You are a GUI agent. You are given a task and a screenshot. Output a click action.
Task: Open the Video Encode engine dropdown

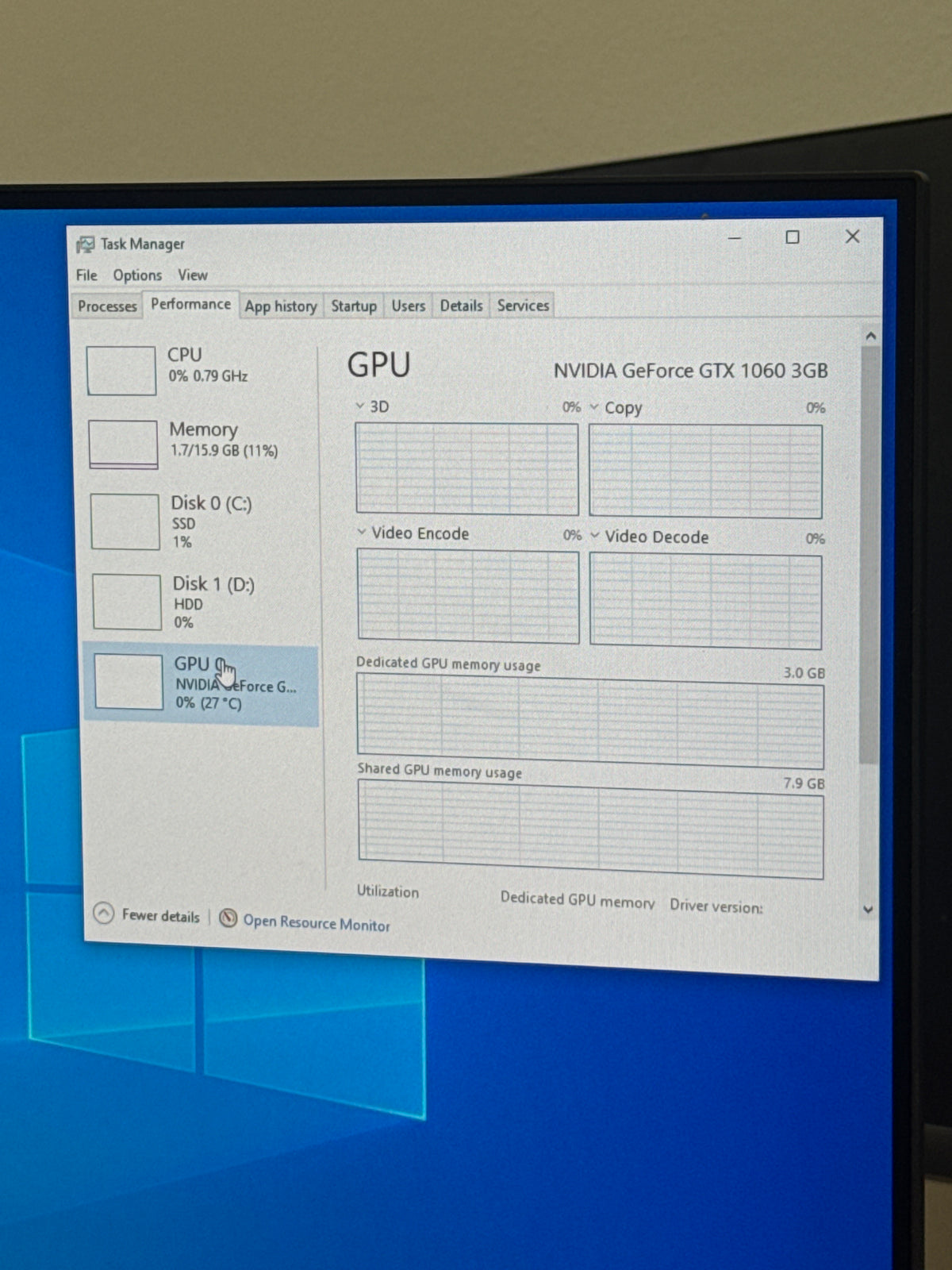coord(362,532)
